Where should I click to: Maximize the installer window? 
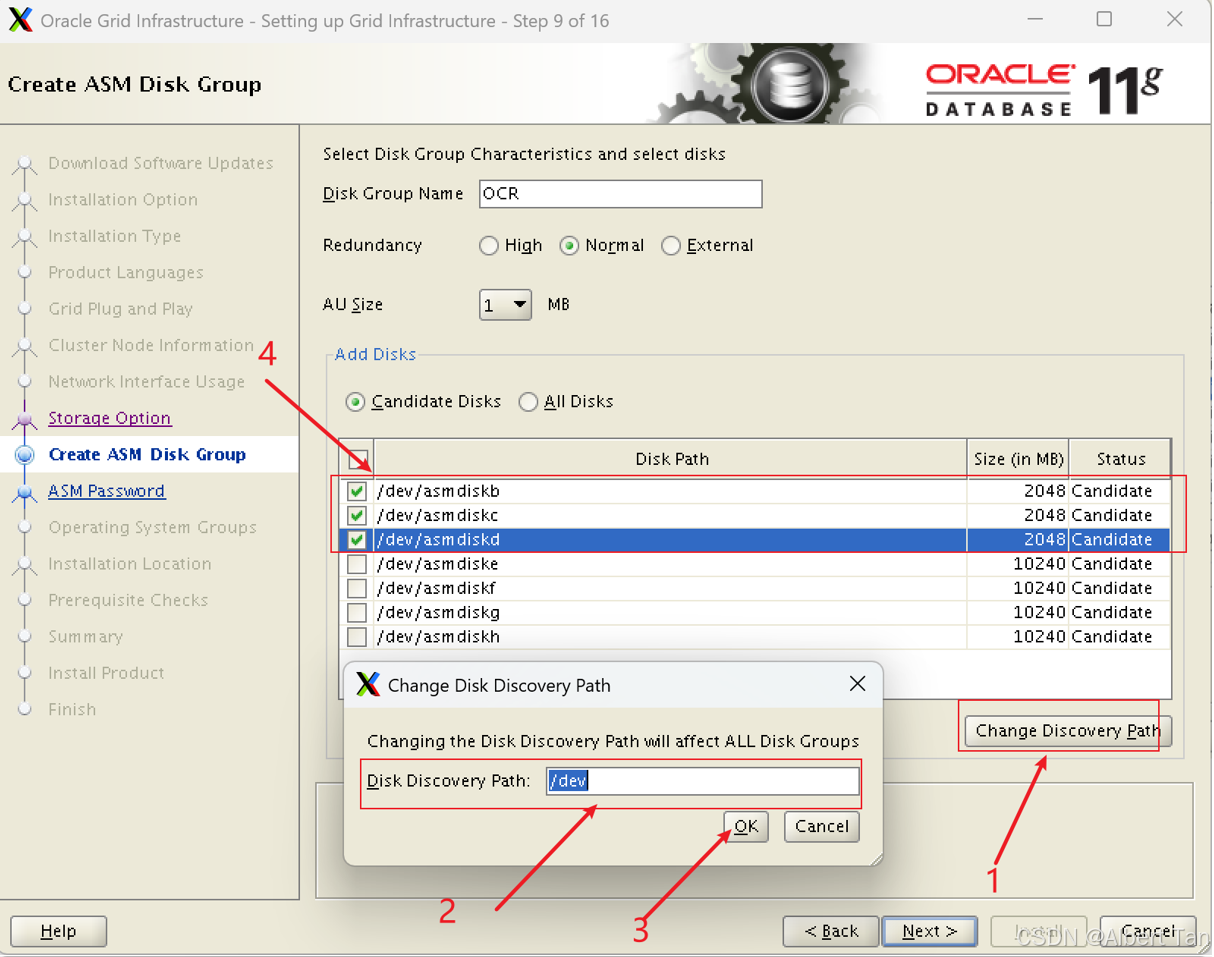1104,19
